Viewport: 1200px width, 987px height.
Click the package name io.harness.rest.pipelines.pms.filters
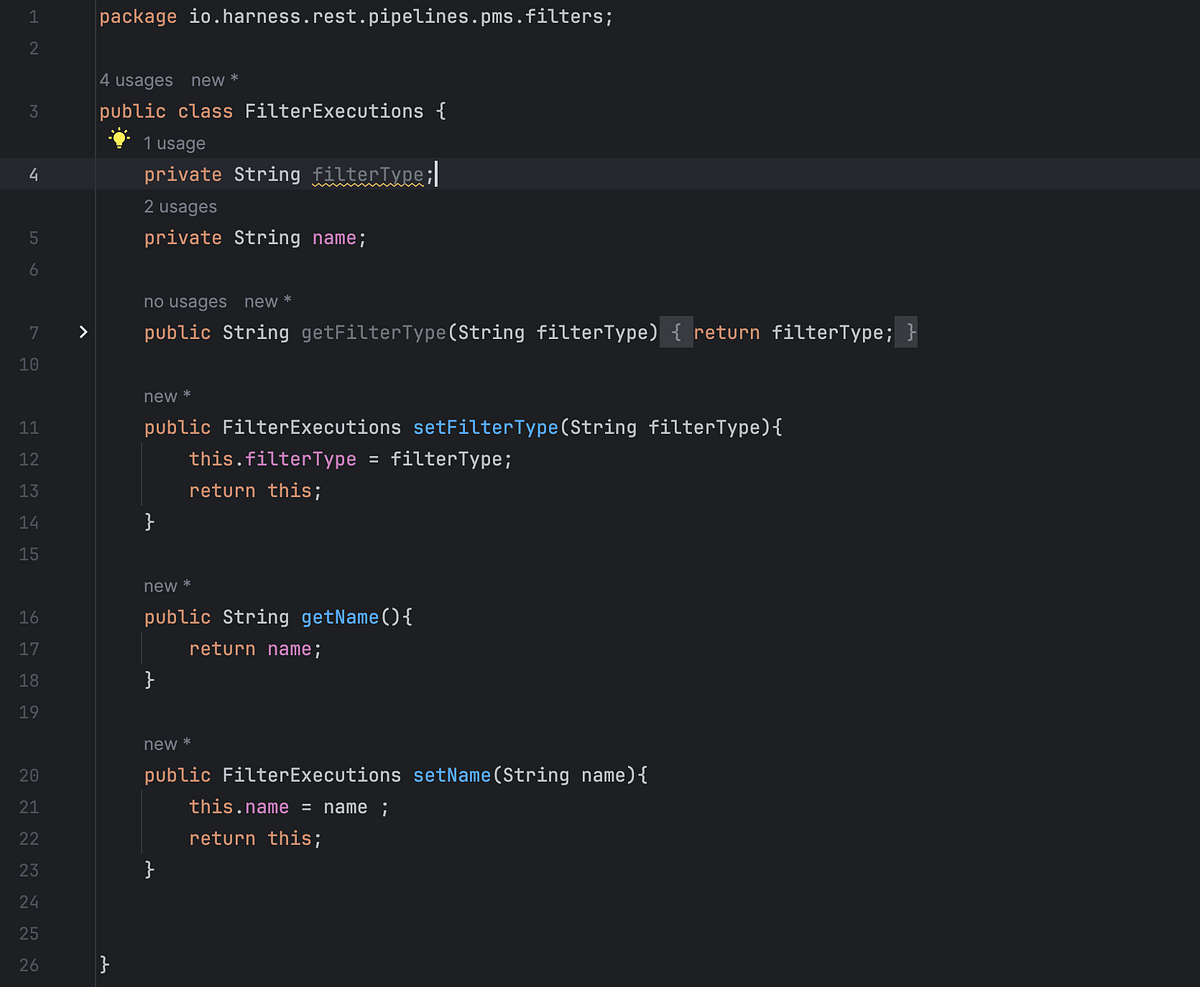[395, 17]
